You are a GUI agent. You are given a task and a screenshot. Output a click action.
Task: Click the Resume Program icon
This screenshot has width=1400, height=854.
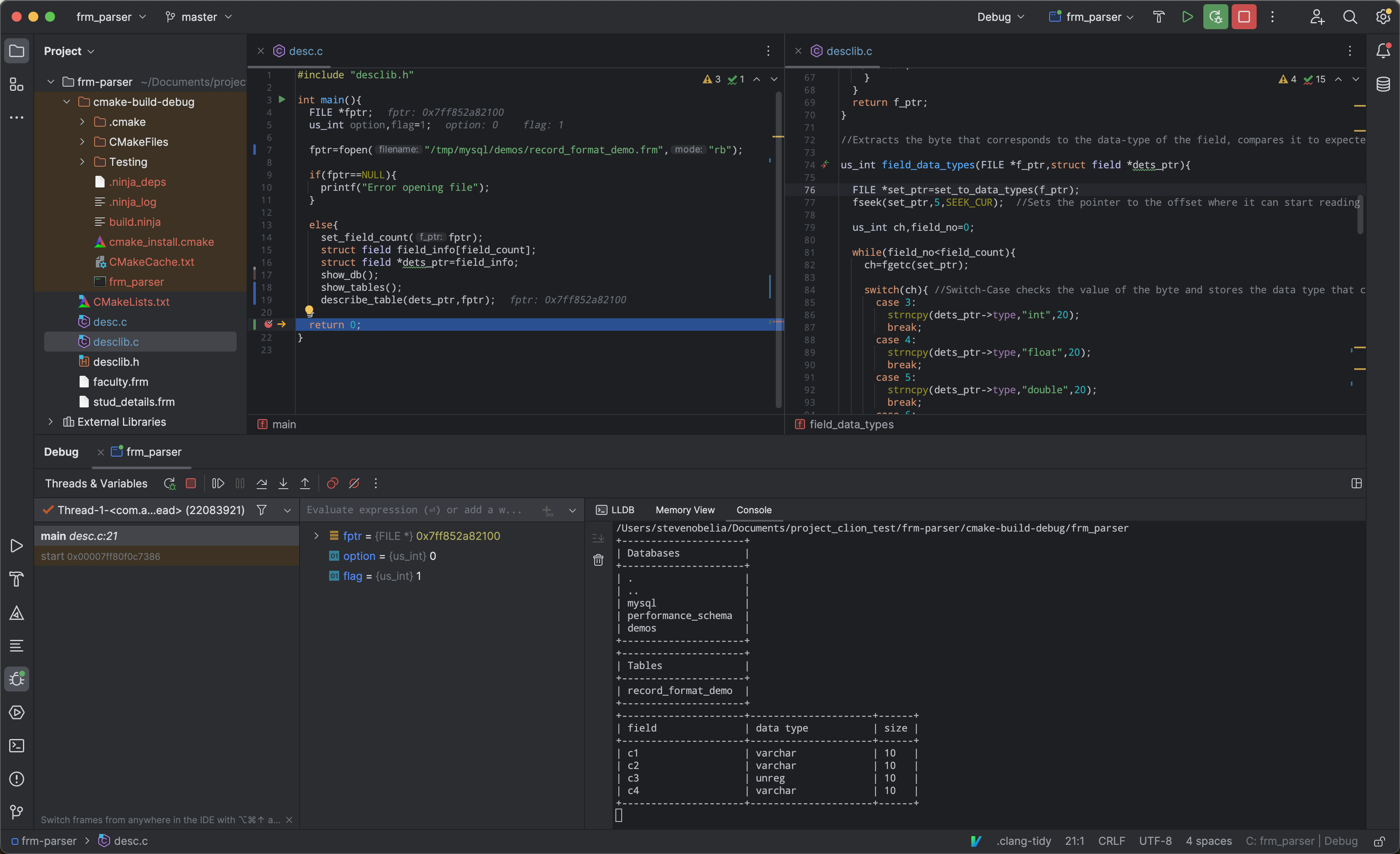217,484
